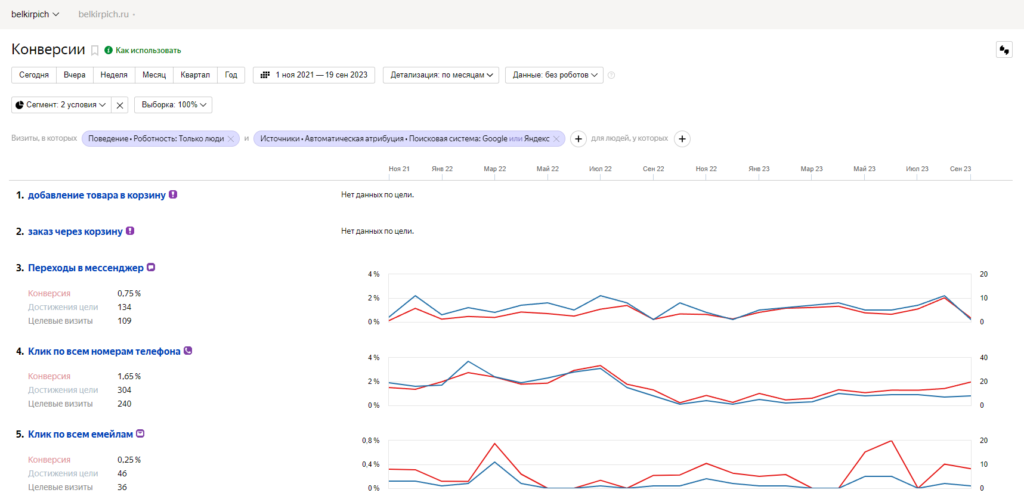Open Сегмент: 2 условия dropdown
Viewport: 1024px width, 499px height.
[x=61, y=105]
